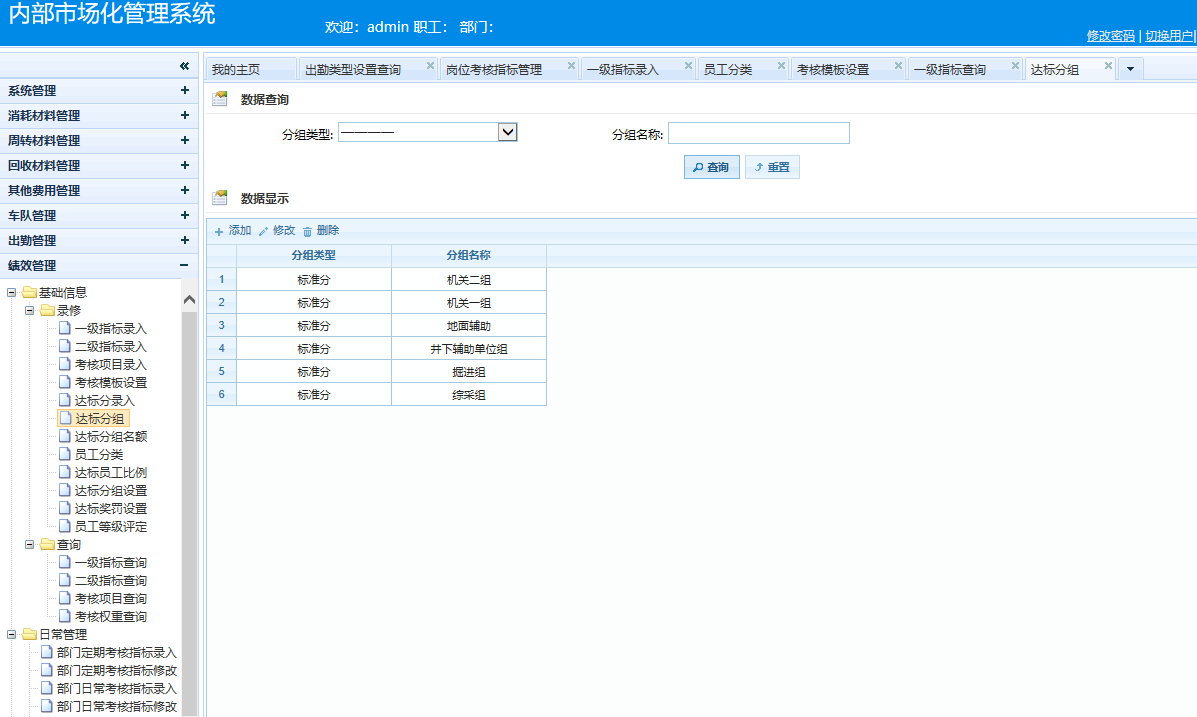Click the 查询 search button
1197x717 pixels.
711,167
